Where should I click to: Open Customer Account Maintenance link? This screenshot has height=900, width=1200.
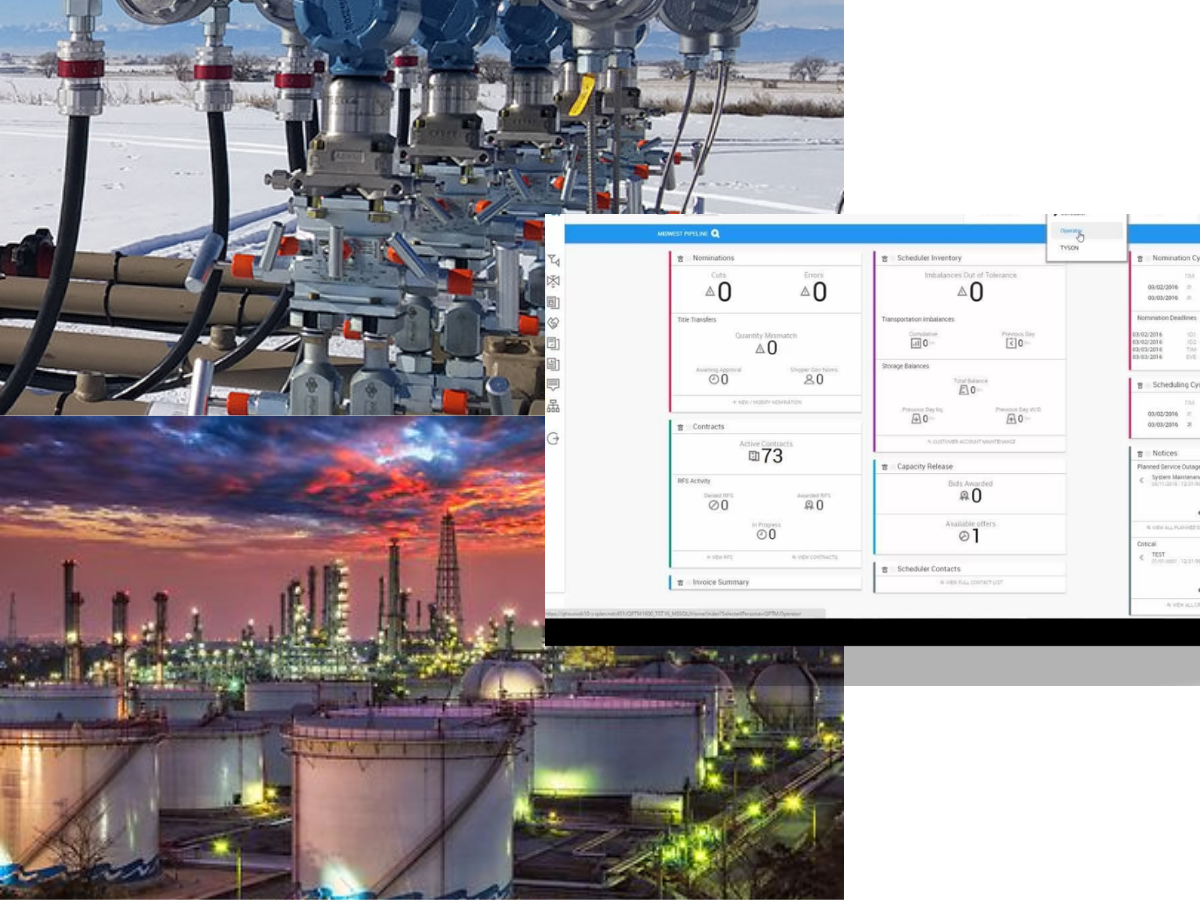tap(970, 441)
